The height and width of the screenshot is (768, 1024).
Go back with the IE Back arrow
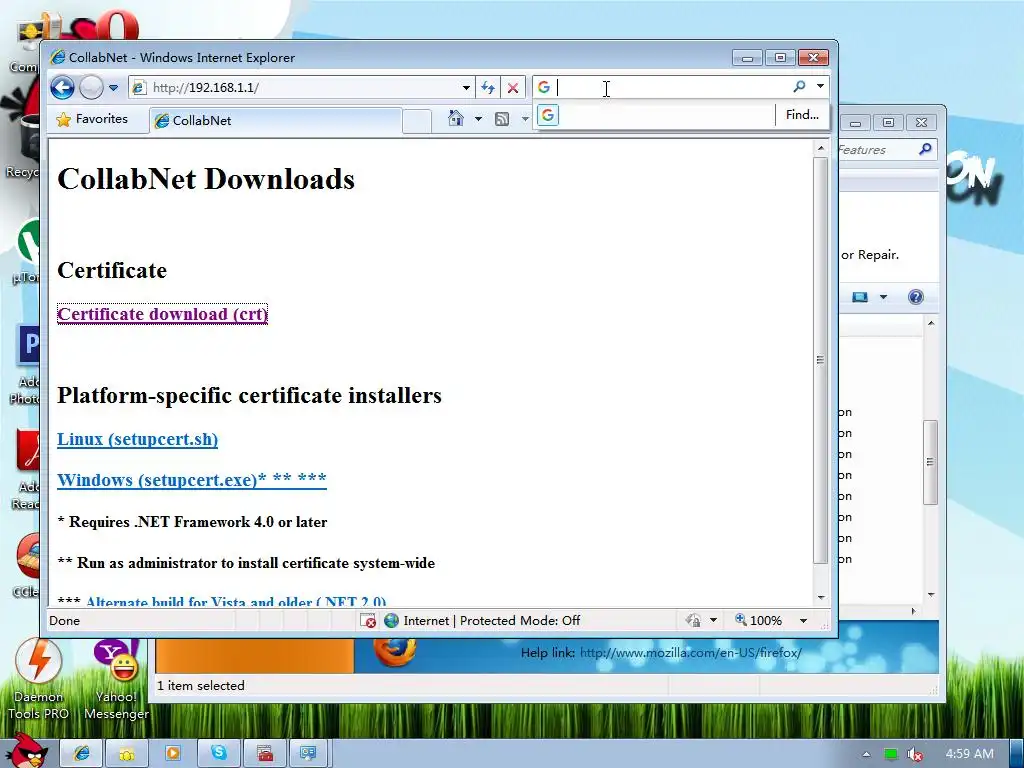(63, 88)
